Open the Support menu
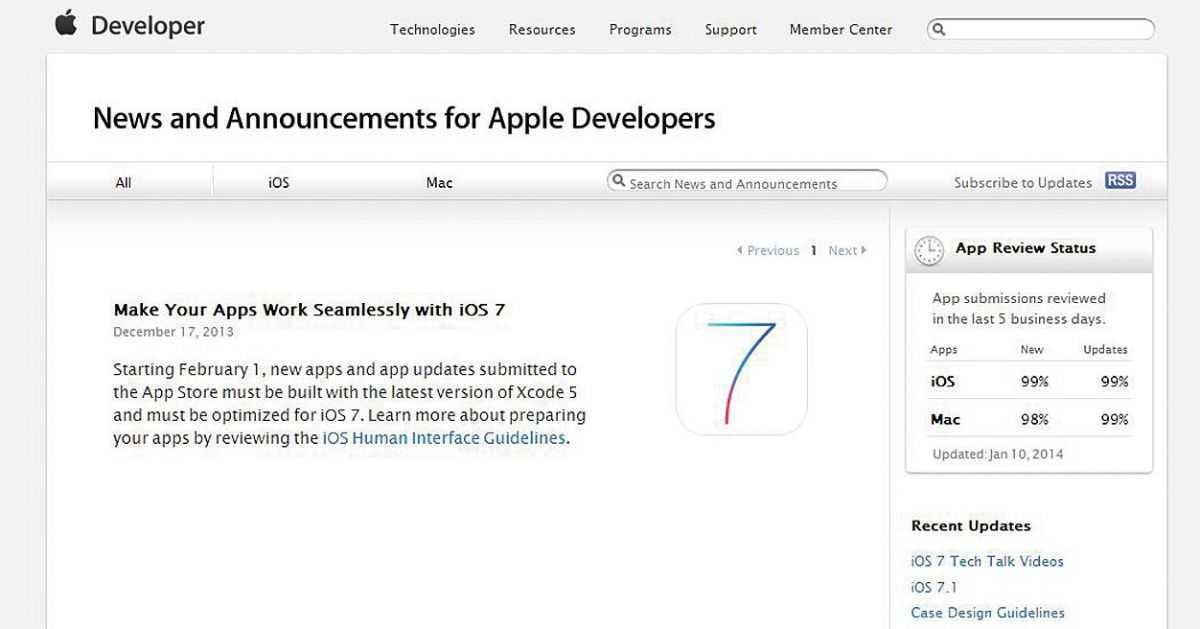Viewport: 1200px width, 629px height. point(730,30)
